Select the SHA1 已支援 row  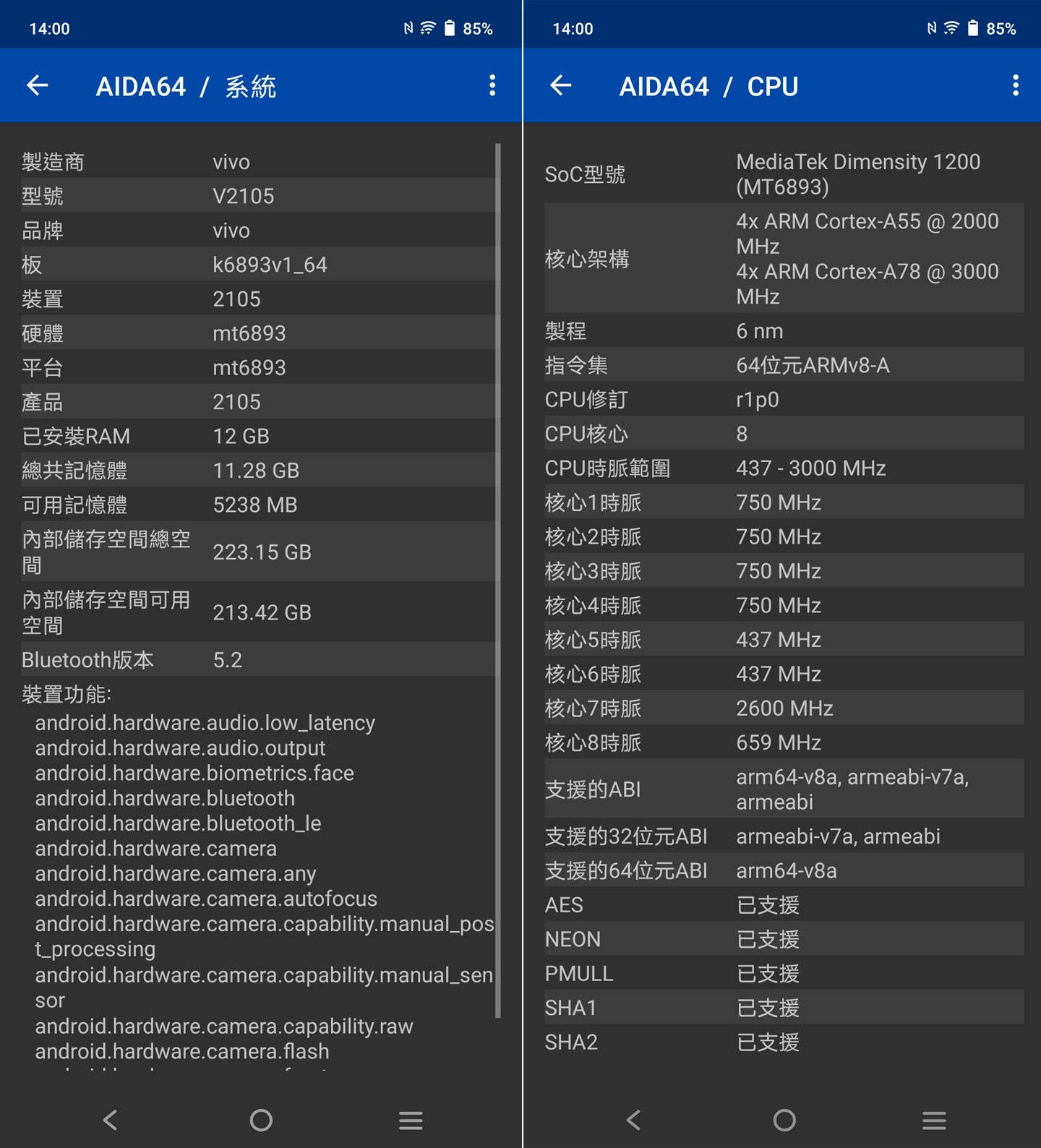[784, 1007]
